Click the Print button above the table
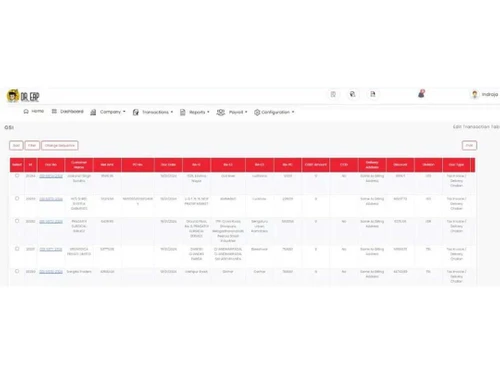The image size is (500, 375). 469,145
